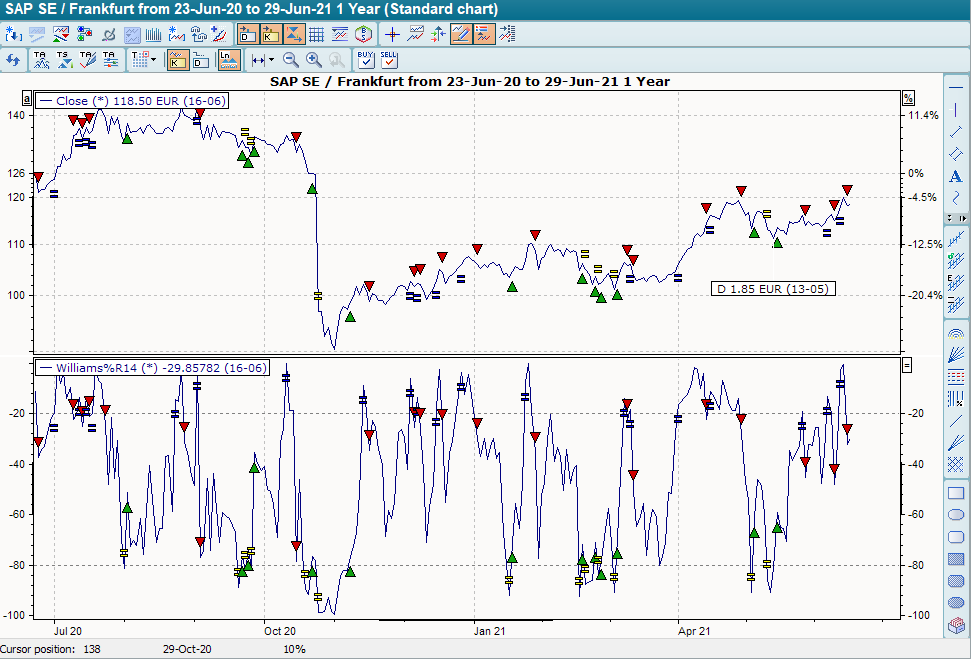Open the TA grid dropdown arrow

click(152, 60)
